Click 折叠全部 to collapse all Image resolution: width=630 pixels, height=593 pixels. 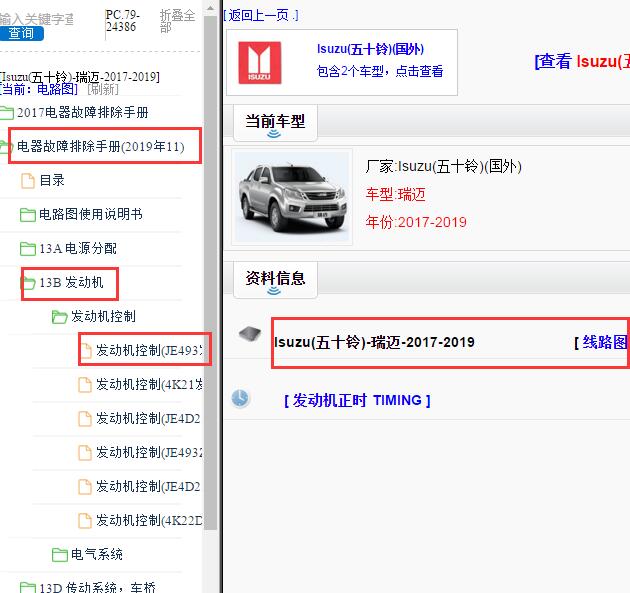coord(177,21)
